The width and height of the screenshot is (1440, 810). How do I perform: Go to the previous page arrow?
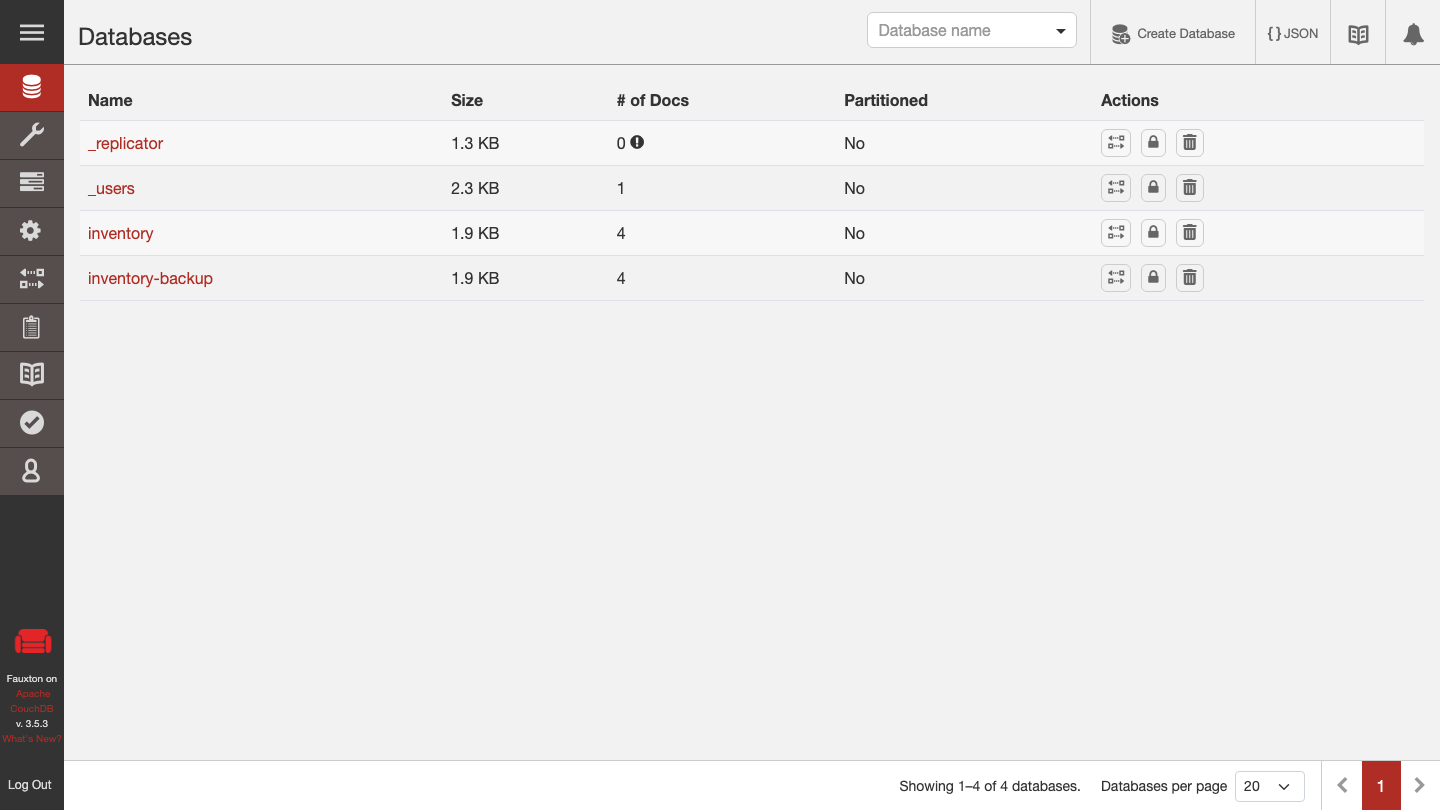(x=1342, y=786)
